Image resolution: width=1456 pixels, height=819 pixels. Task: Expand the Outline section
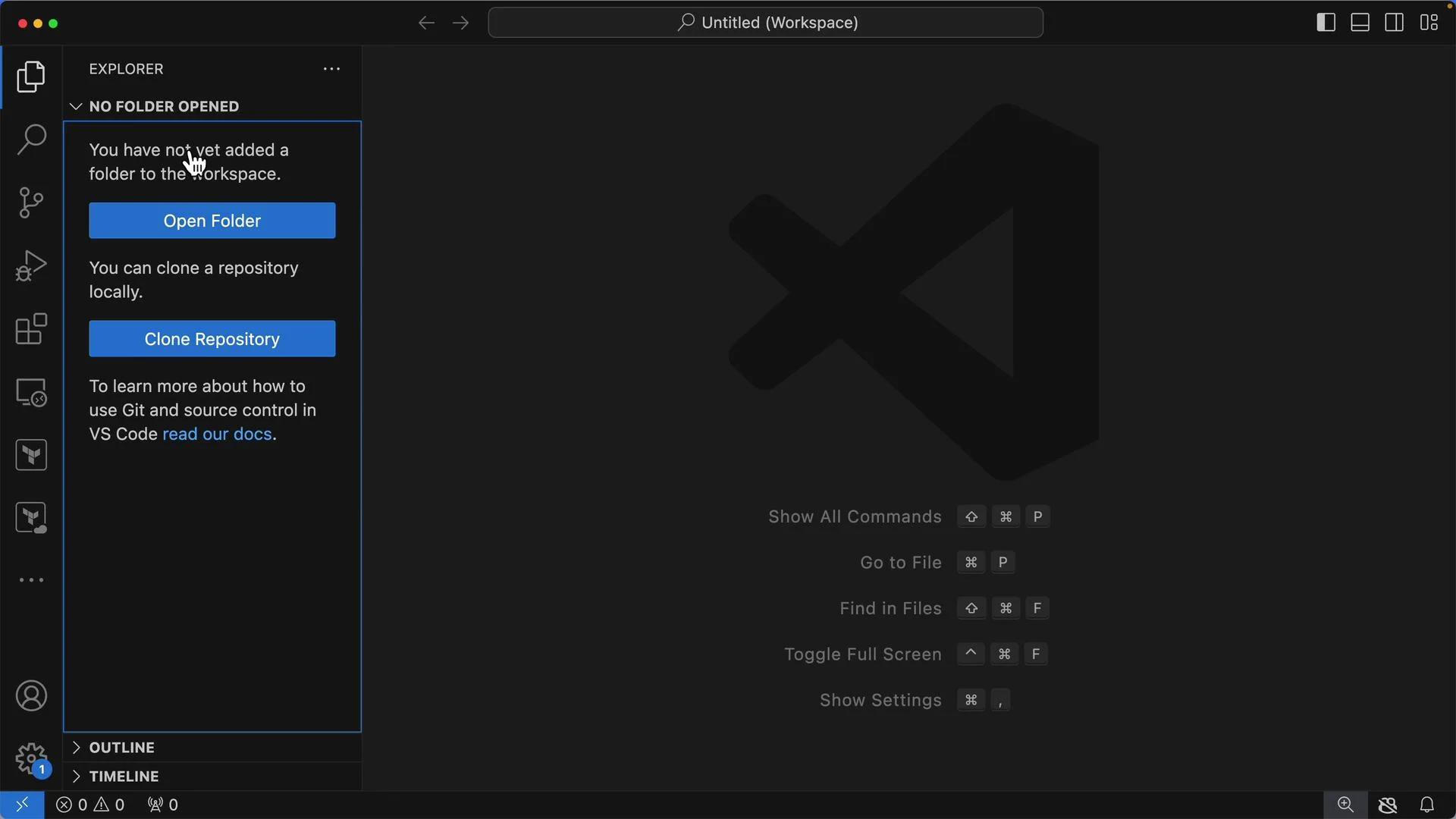point(212,748)
